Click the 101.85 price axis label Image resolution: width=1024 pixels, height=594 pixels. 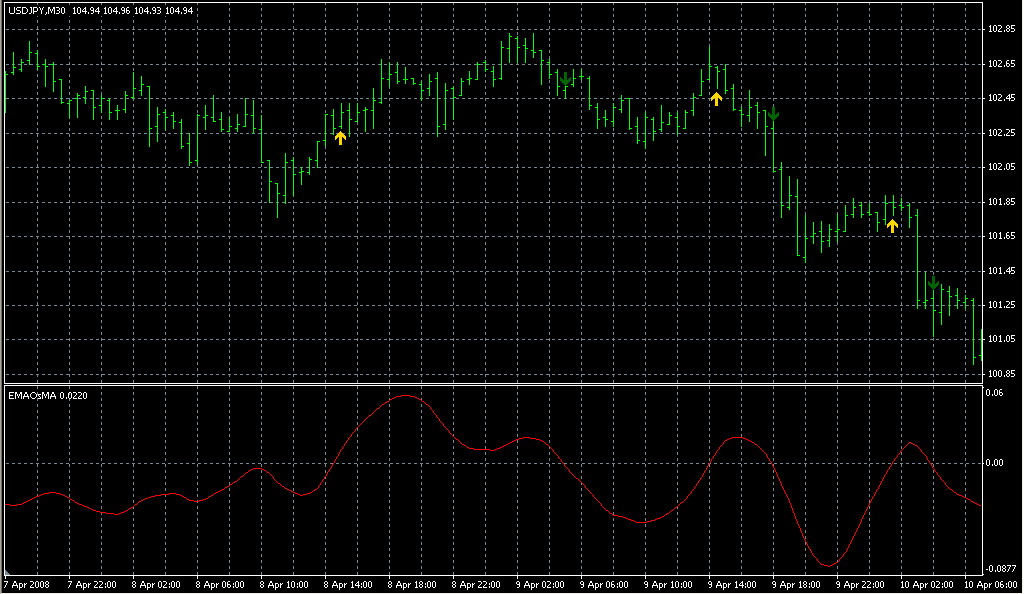coord(1002,202)
